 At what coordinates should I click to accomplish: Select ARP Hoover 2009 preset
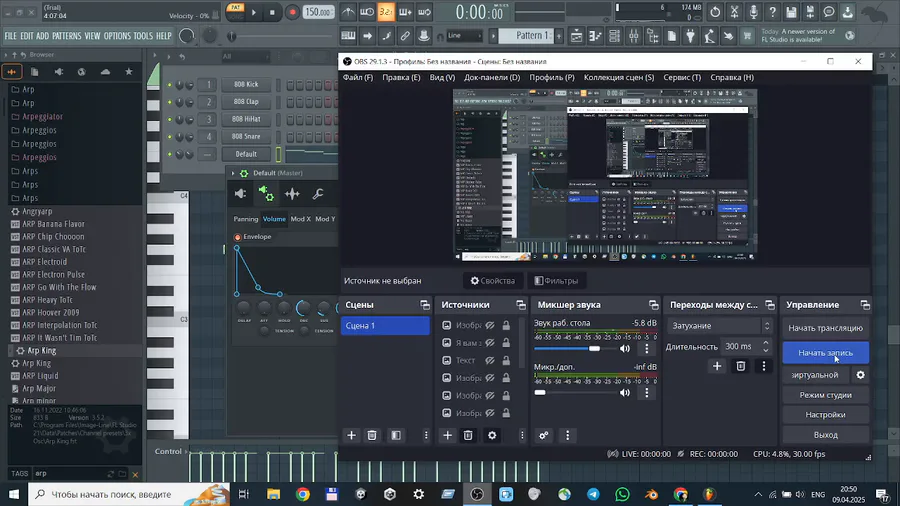point(51,313)
